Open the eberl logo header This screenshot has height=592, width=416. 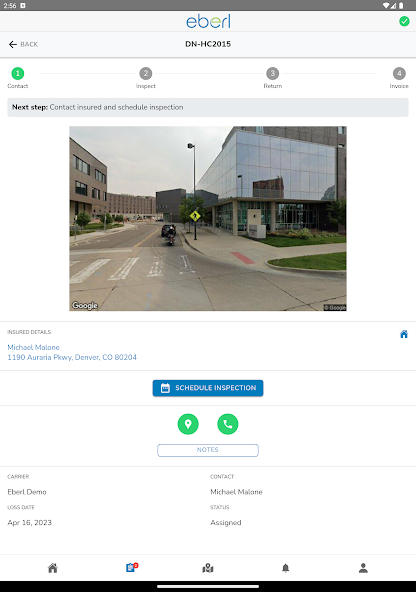coord(208,21)
